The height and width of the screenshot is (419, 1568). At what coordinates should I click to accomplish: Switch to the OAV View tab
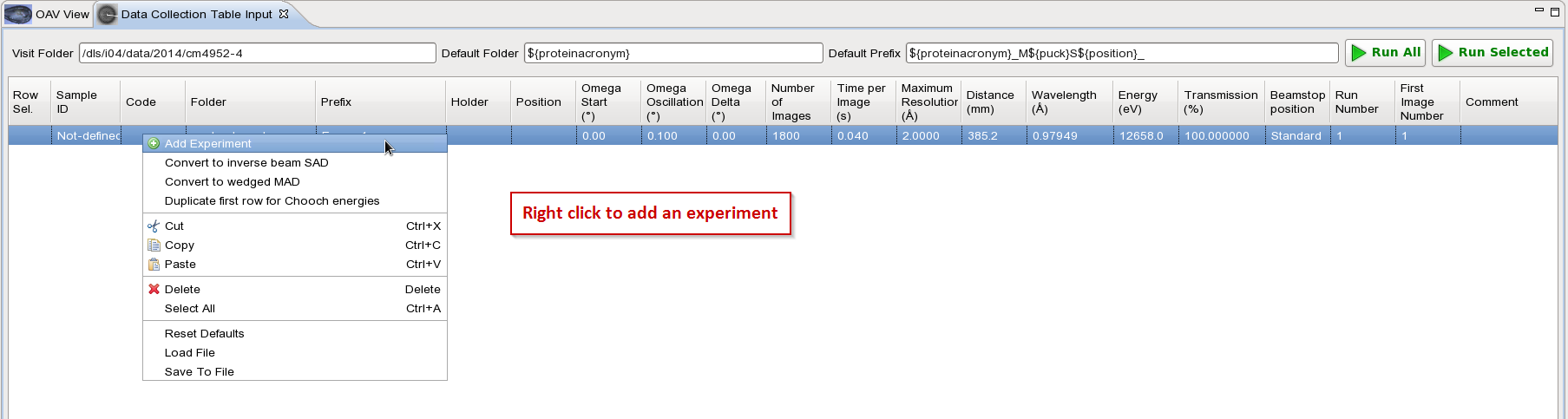coord(62,15)
